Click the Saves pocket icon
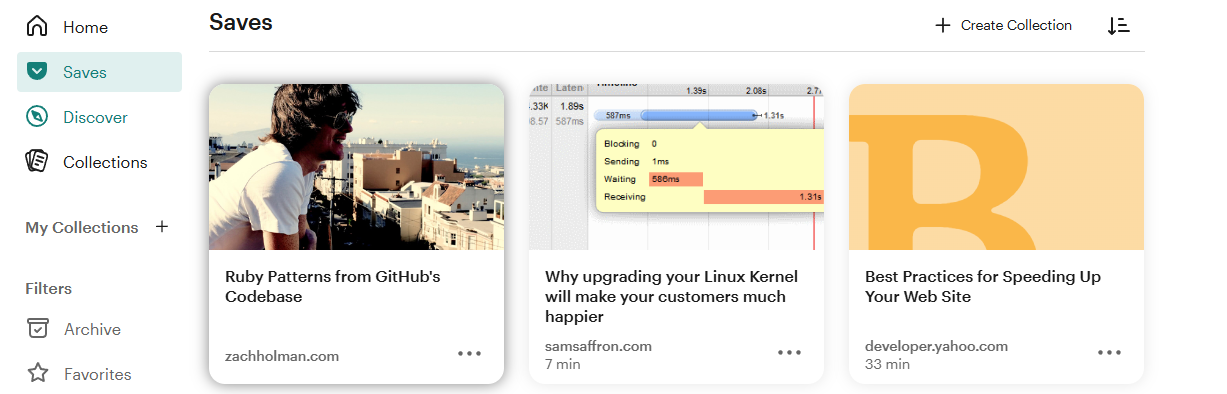 coord(37,72)
